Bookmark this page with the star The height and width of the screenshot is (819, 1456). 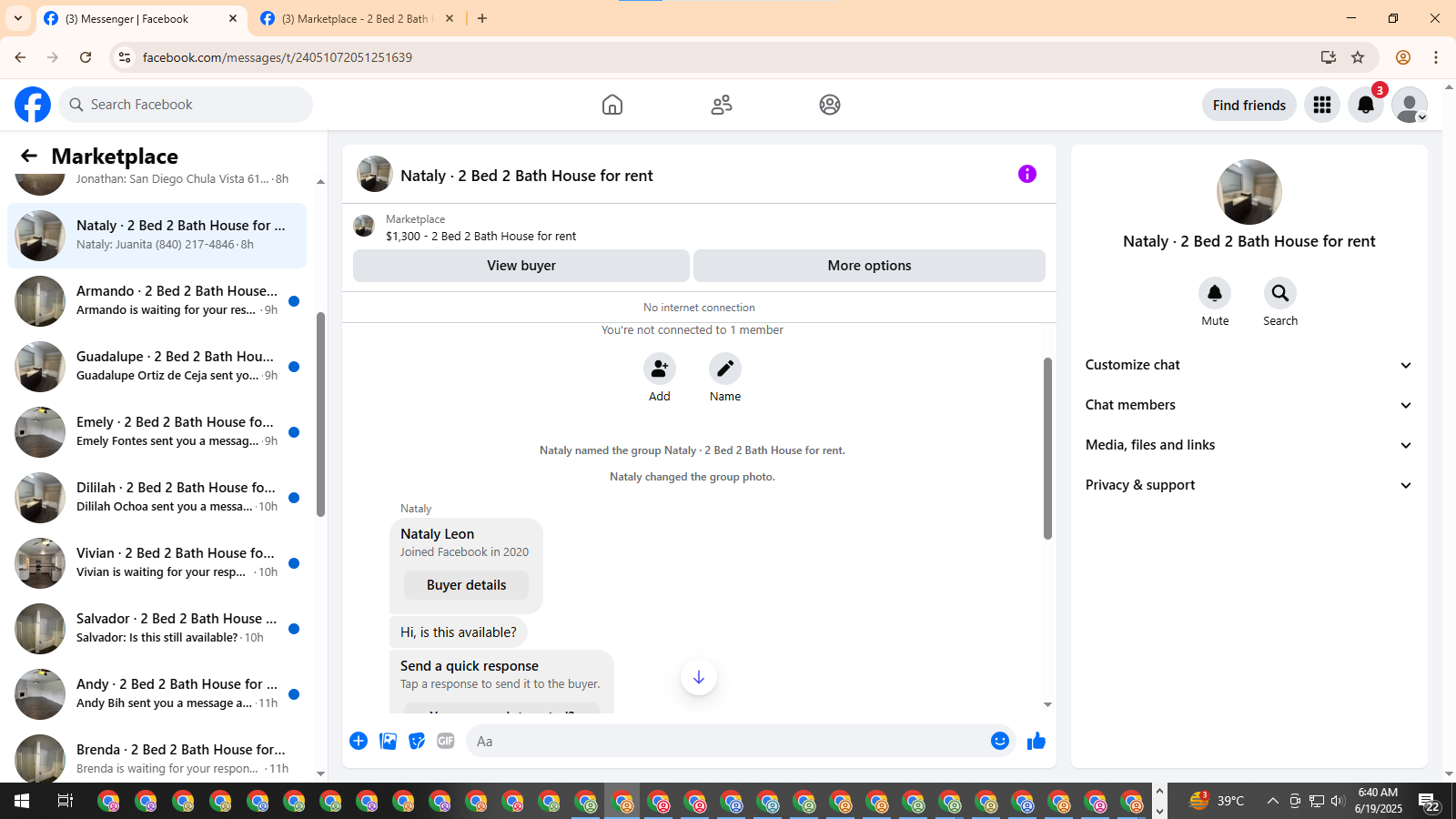tap(1358, 57)
